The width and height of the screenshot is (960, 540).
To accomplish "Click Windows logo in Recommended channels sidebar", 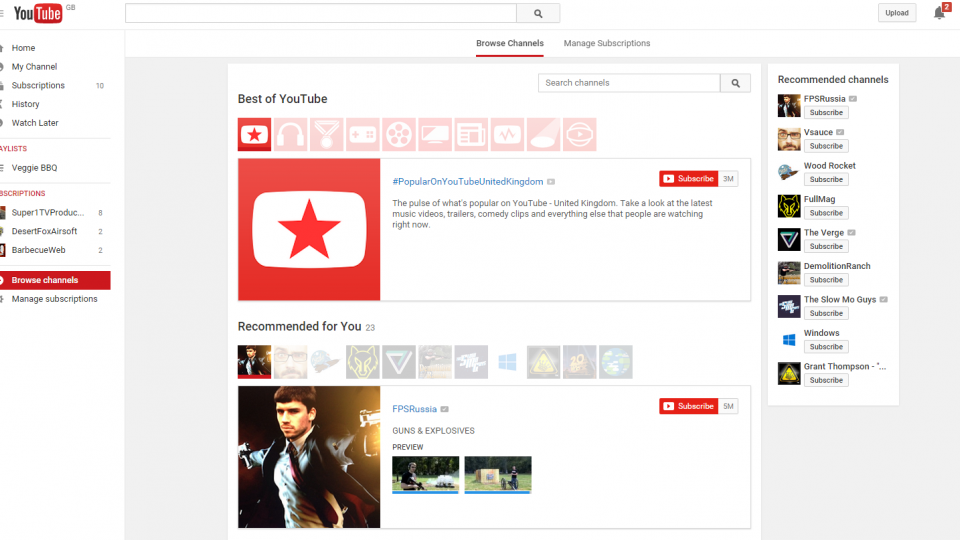I will click(x=789, y=340).
